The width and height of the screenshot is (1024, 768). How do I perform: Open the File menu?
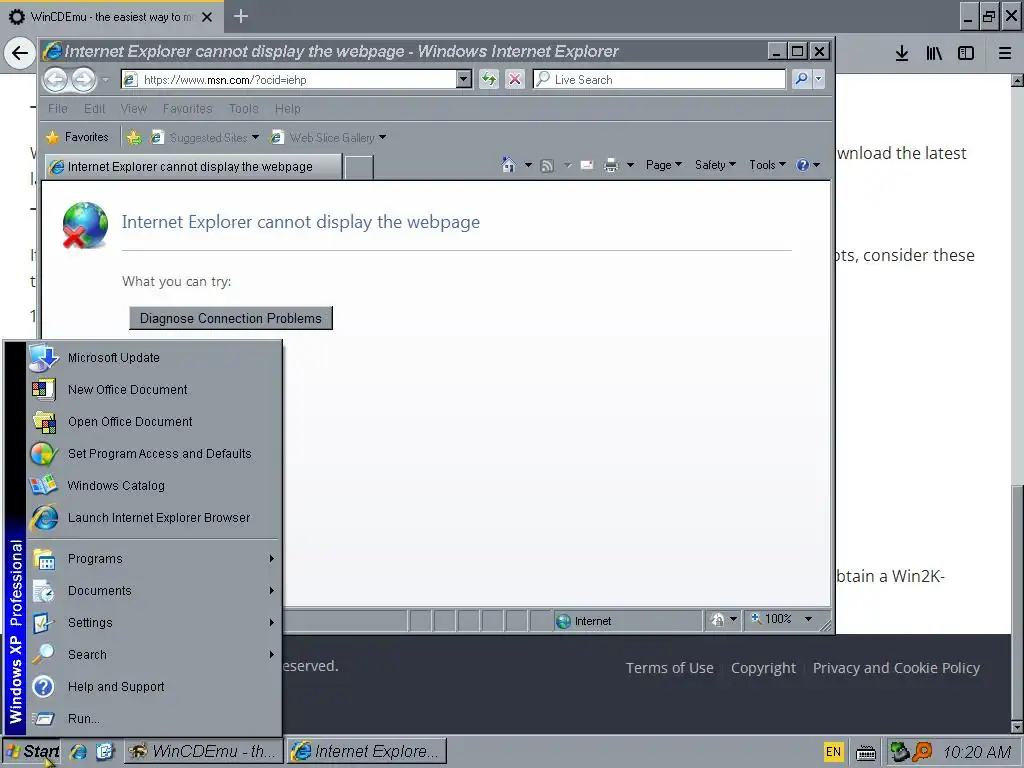[x=57, y=108]
